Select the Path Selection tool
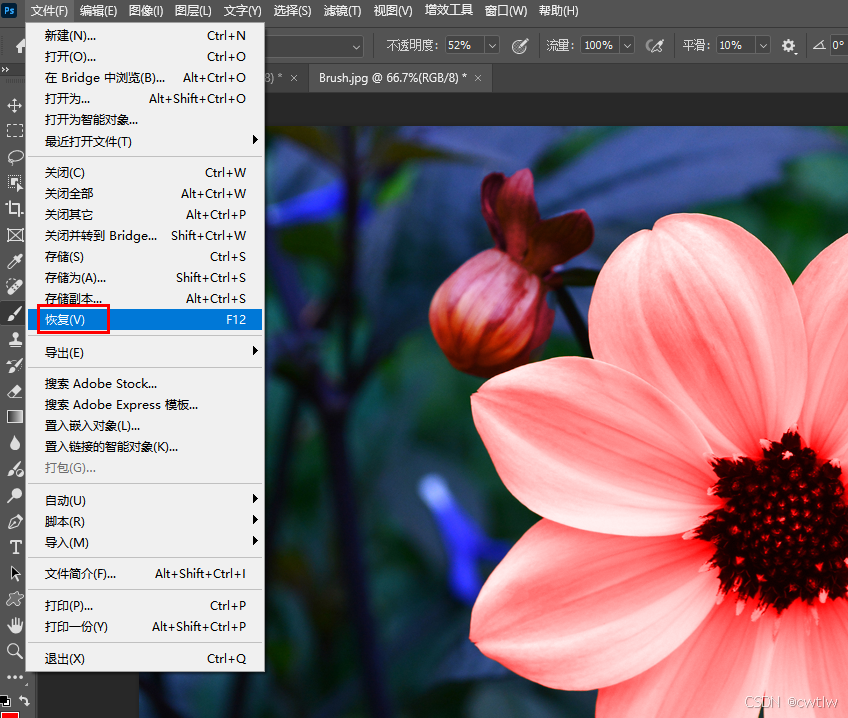This screenshot has height=718, width=848. pyautogui.click(x=15, y=573)
